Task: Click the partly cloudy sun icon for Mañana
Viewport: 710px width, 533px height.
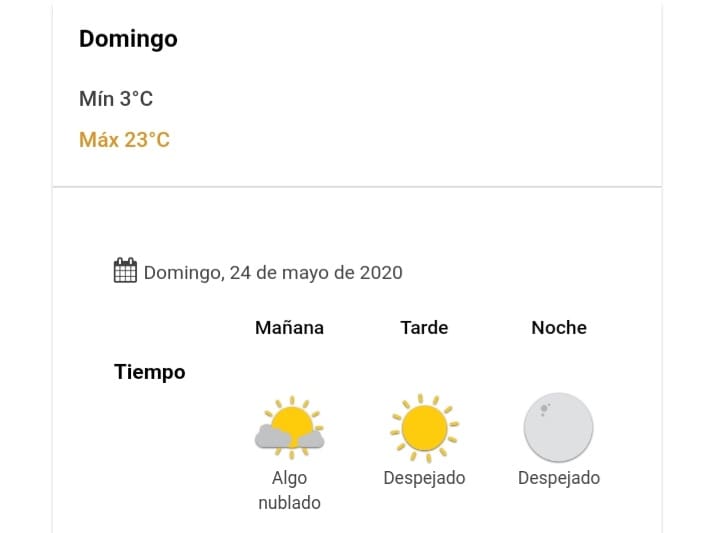Action: click(289, 427)
